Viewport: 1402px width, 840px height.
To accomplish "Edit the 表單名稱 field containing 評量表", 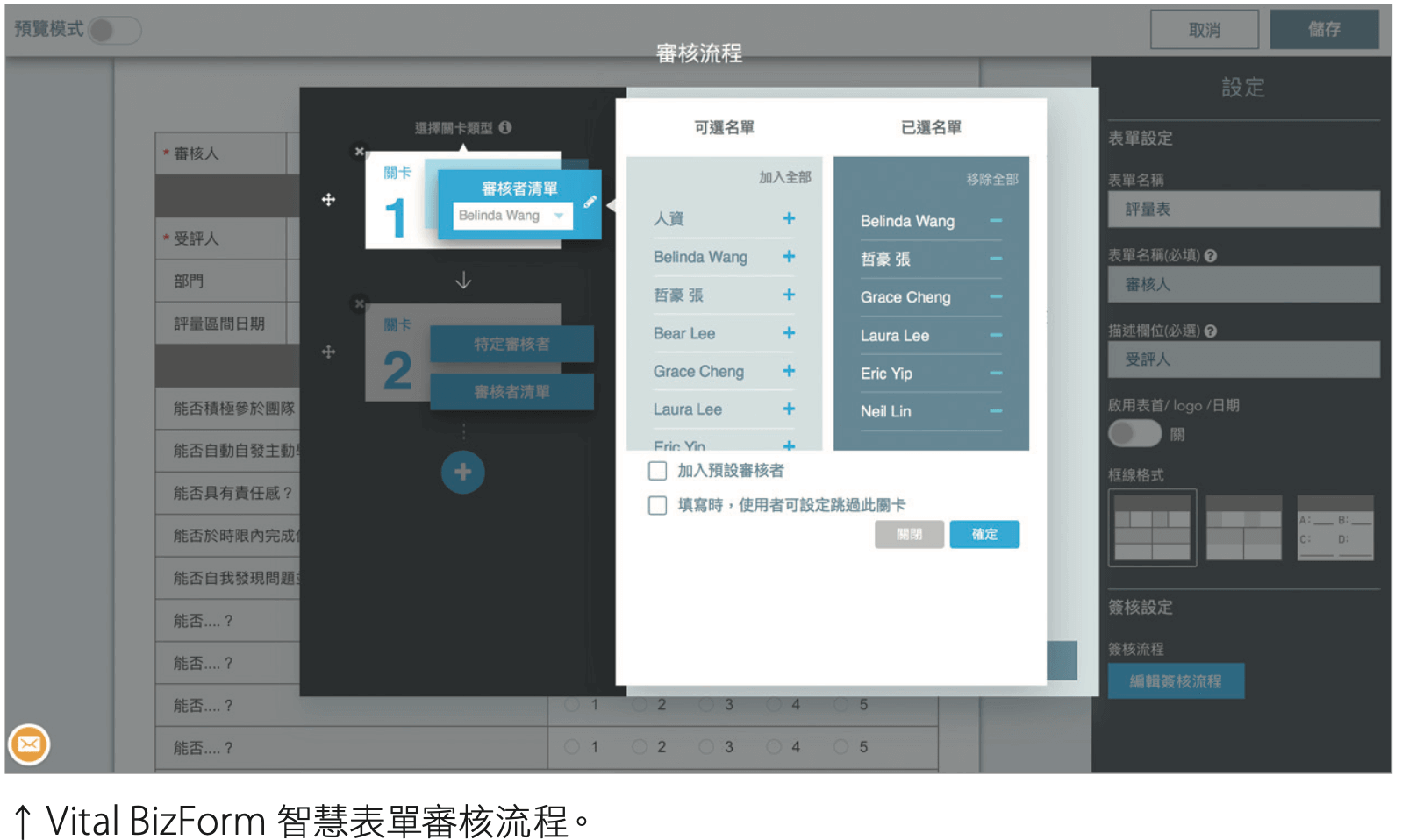I will pyautogui.click(x=1243, y=210).
